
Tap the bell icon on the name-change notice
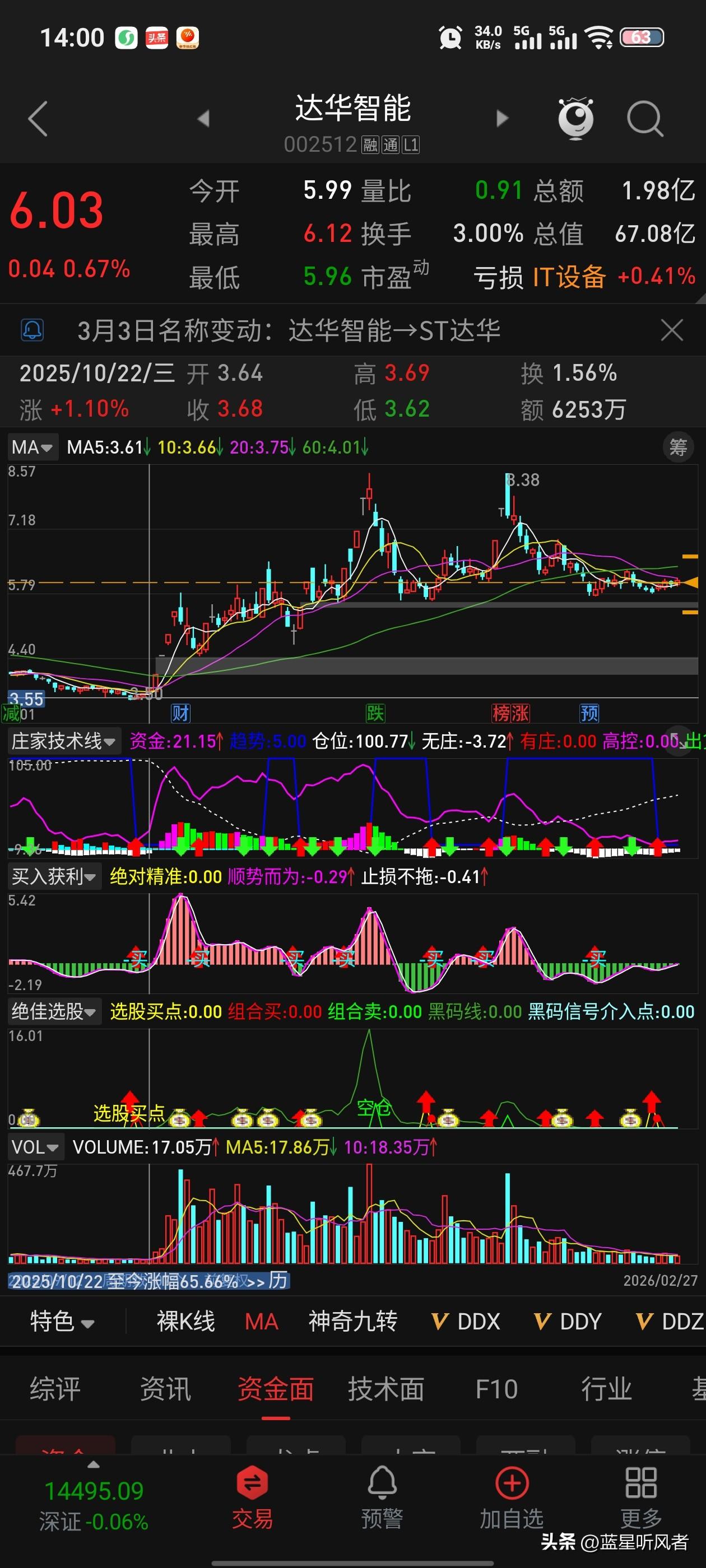tap(32, 330)
